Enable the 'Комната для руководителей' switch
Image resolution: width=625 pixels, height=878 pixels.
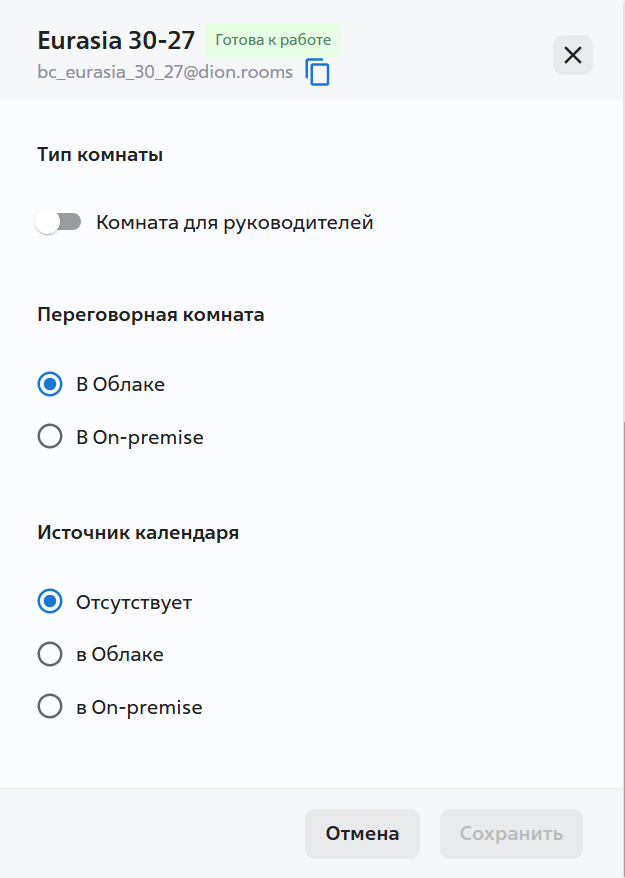pyautogui.click(x=58, y=222)
